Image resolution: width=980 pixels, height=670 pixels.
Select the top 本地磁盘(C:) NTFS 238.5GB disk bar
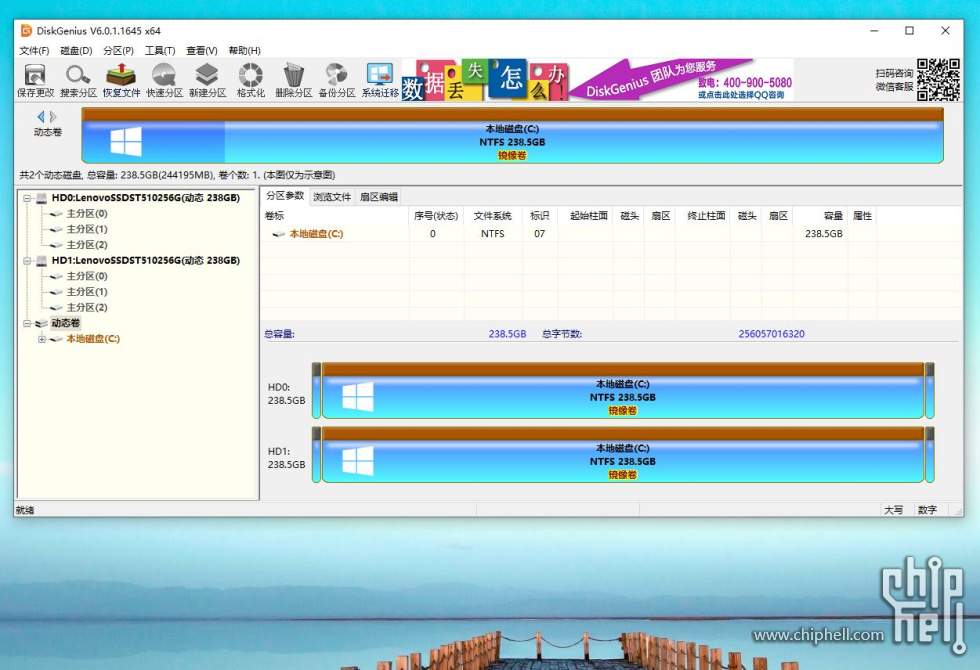pos(512,136)
